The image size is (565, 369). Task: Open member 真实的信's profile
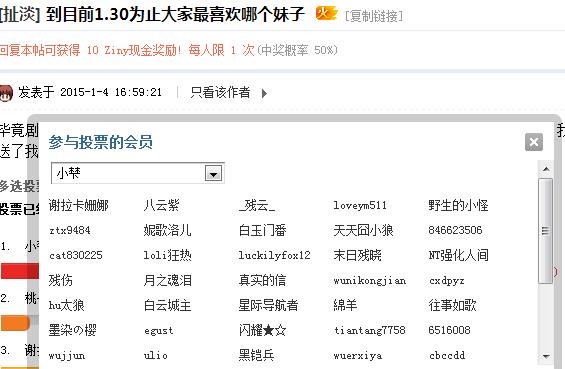tap(262, 280)
